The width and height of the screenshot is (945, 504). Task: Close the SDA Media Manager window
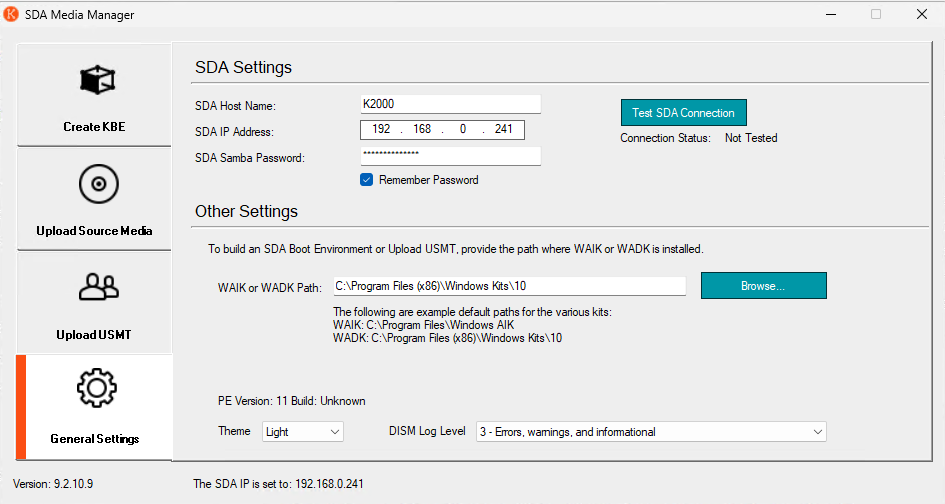click(921, 15)
